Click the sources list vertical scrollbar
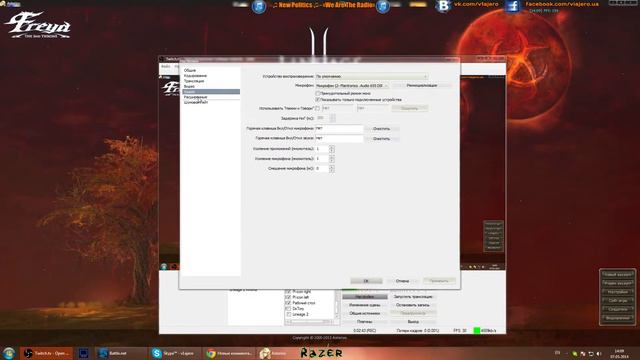640x360 pixels. pos(337,304)
